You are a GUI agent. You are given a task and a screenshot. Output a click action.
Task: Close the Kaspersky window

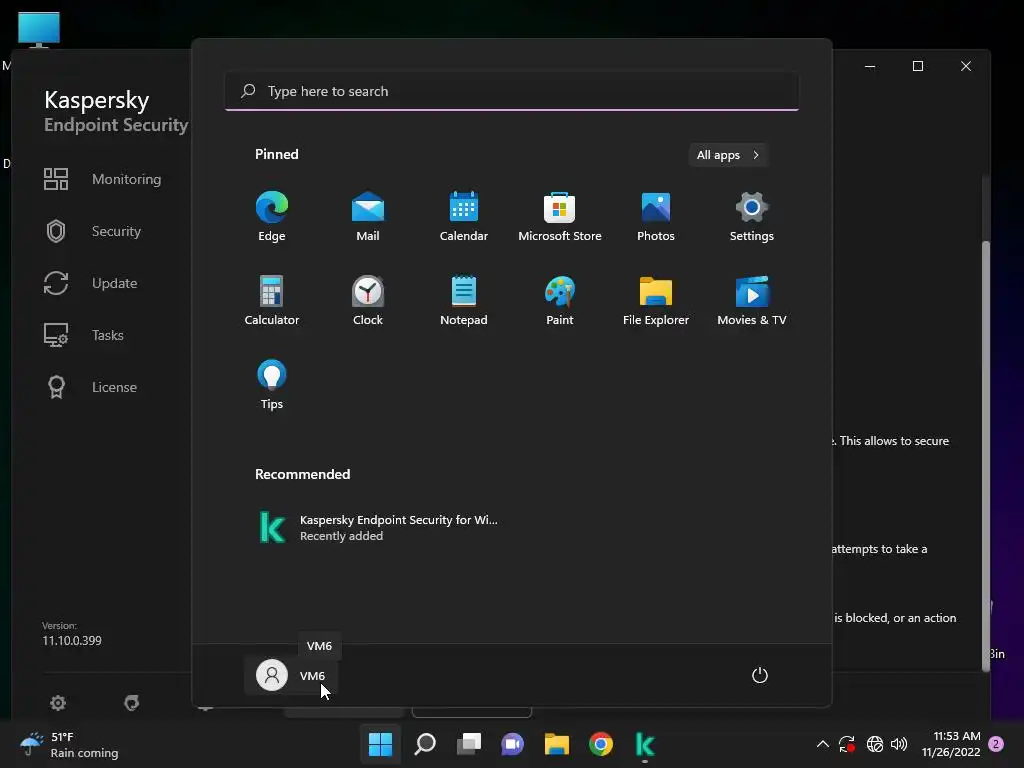pos(966,66)
